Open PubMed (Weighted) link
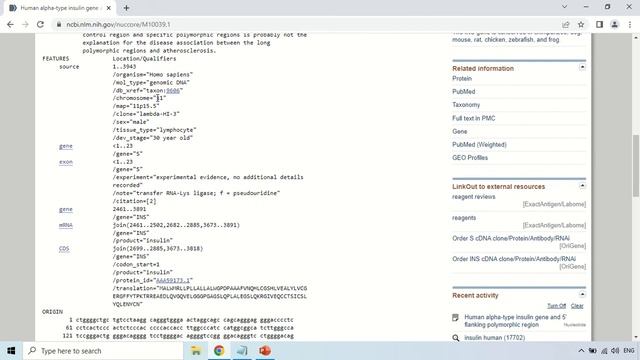Viewport: 640px width, 360px height. tap(479, 144)
